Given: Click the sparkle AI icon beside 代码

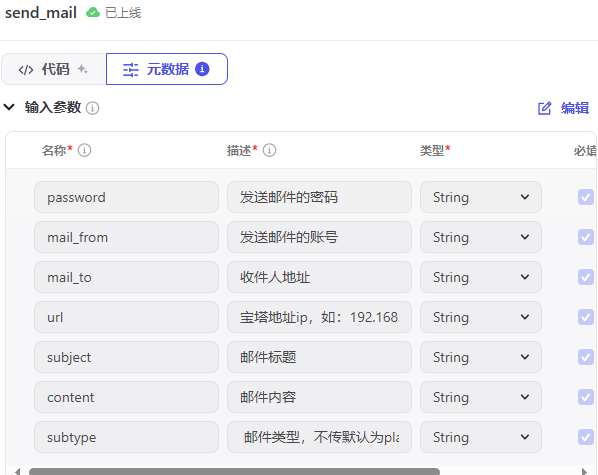Looking at the screenshot, I should [82, 69].
